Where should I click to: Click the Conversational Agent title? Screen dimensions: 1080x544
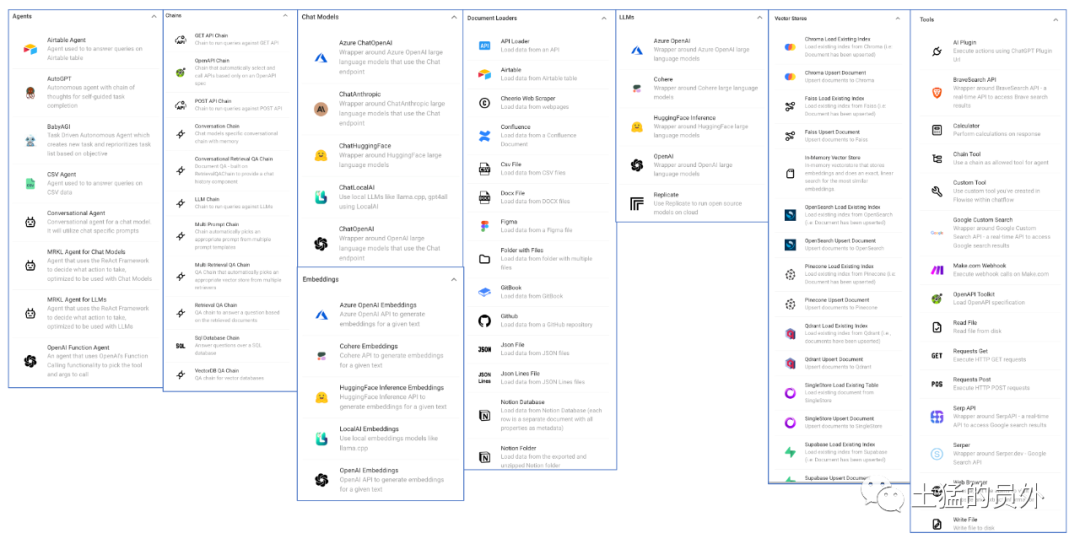point(76,213)
